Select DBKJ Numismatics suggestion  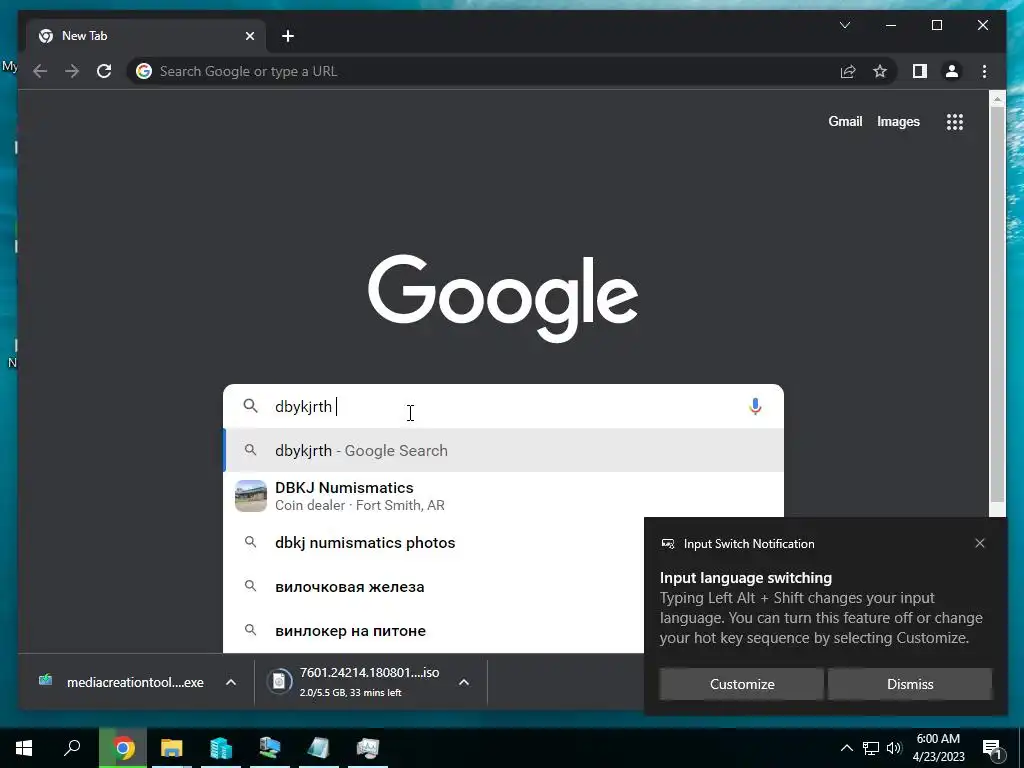point(504,496)
